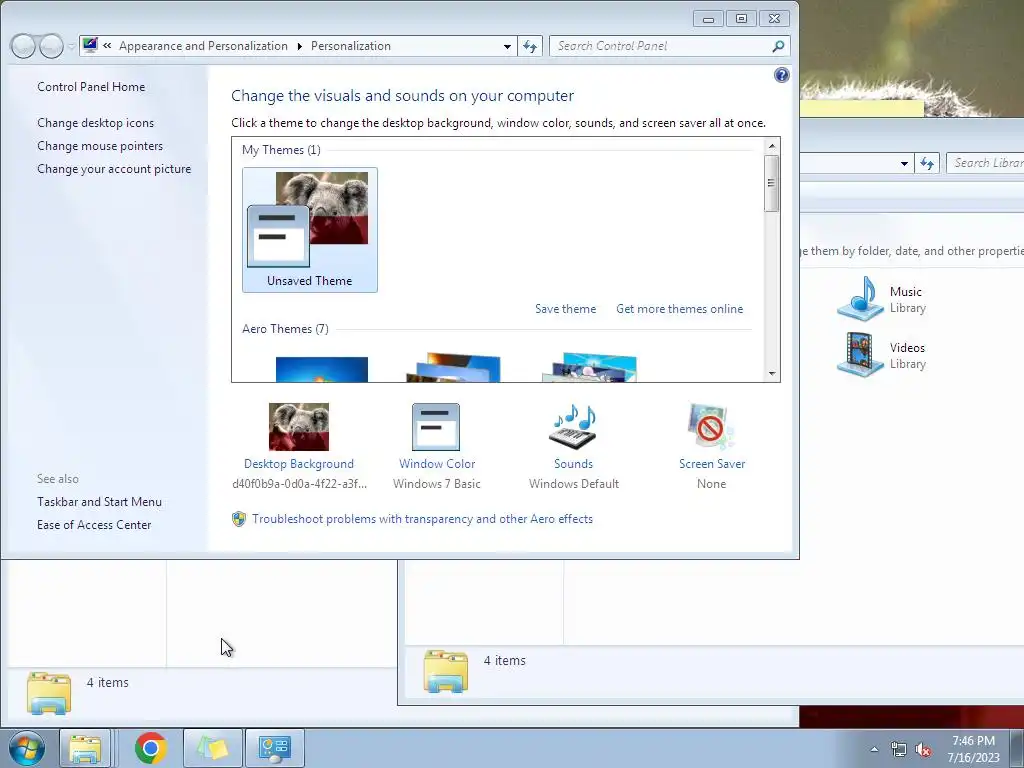Screen dimensions: 1024x768
Task: Select the Unsaved Theme thumbnail
Action: (310, 230)
